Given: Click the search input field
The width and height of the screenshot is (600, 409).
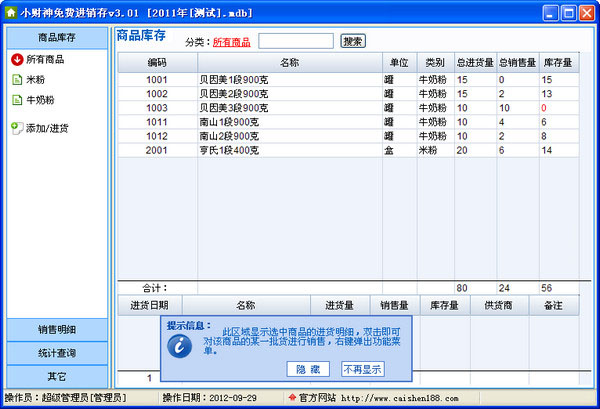Looking at the screenshot, I should [x=296, y=41].
